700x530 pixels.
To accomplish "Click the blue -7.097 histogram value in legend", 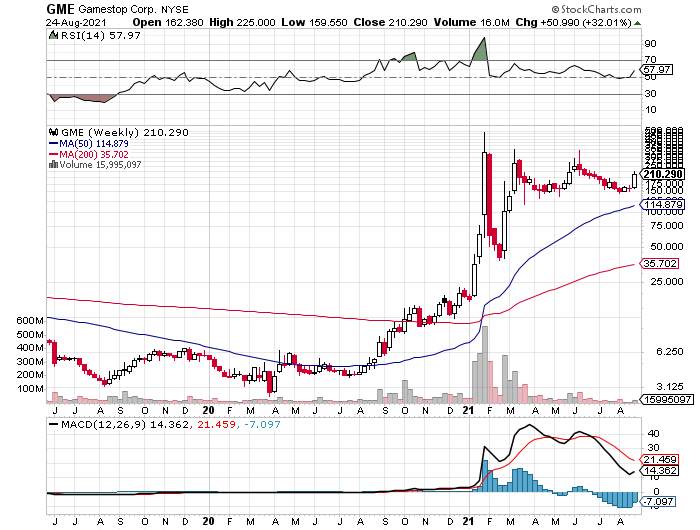I will click(262, 424).
